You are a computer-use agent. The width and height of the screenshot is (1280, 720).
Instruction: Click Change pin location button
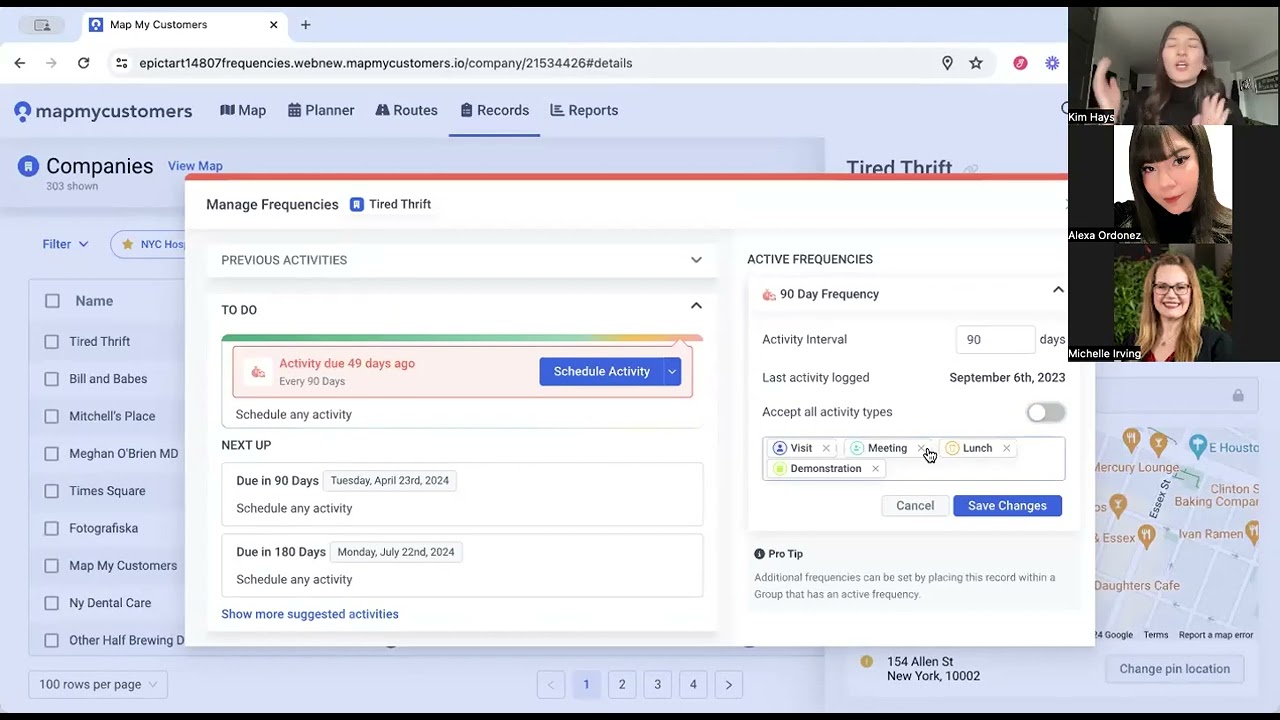(x=1174, y=669)
